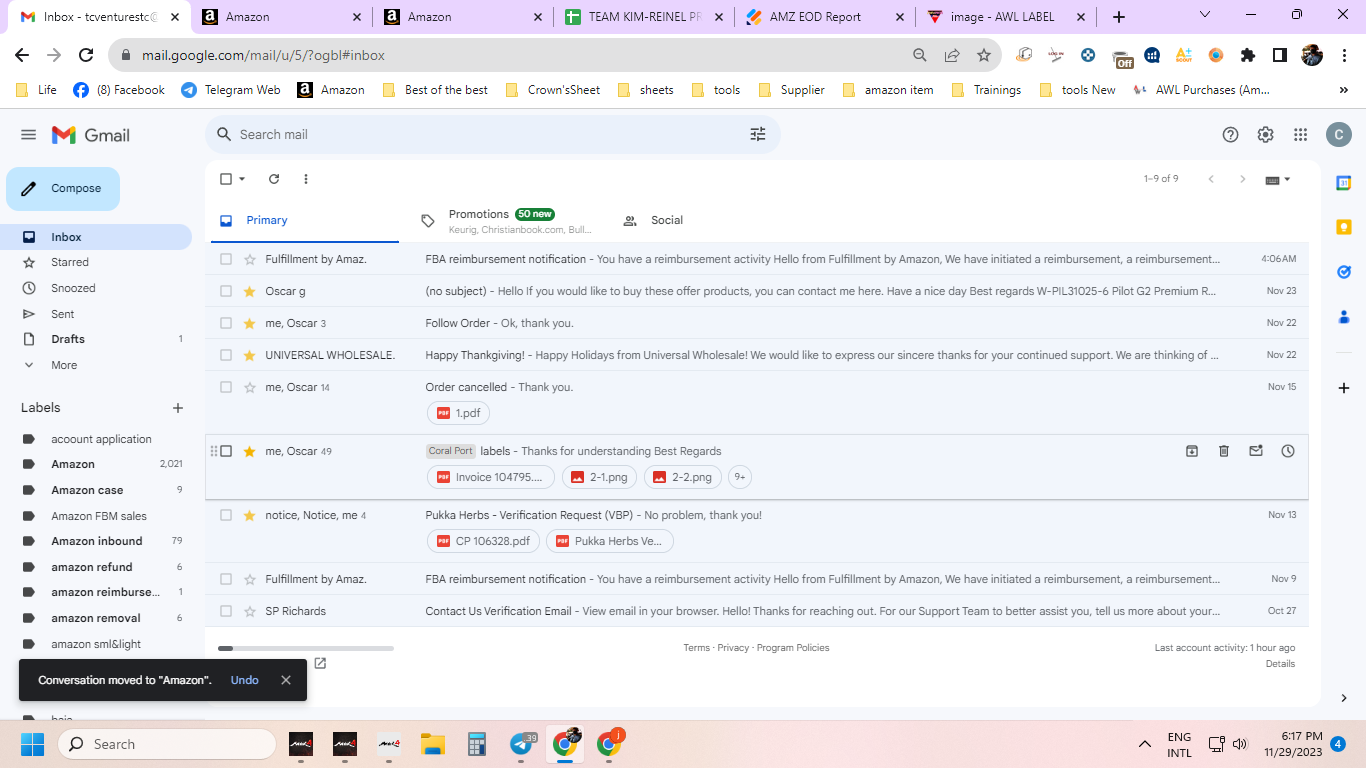The width and height of the screenshot is (1366, 768).
Task: Tick the 'Follow Order' email checkbox
Action: [226, 323]
